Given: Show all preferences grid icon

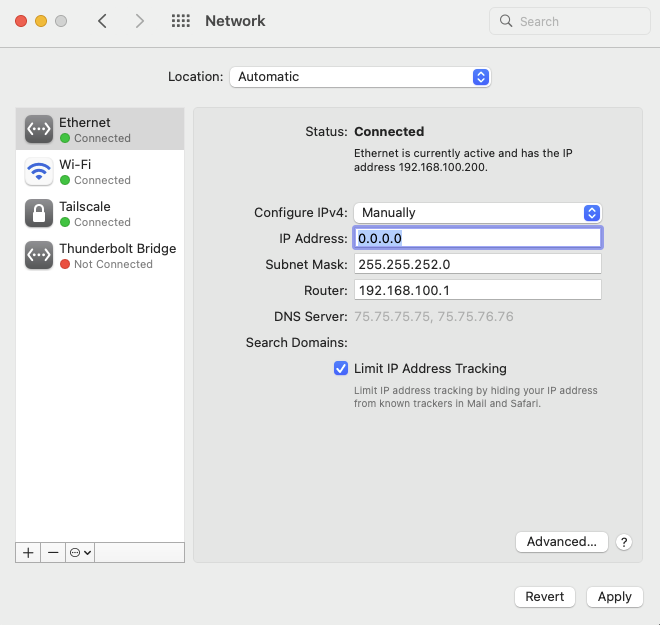Looking at the screenshot, I should point(181,21).
